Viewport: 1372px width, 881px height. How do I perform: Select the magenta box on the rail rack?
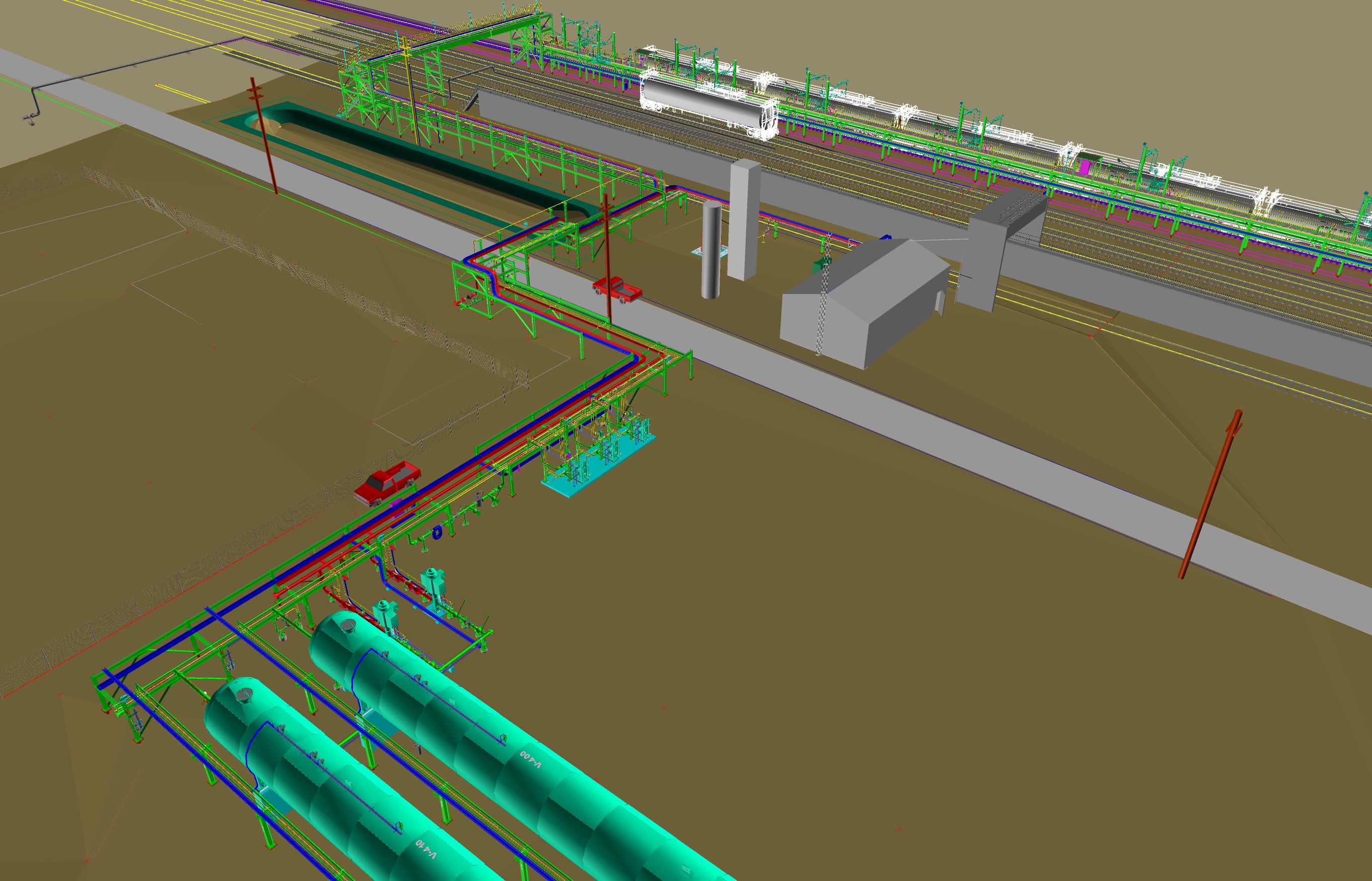(x=1084, y=167)
